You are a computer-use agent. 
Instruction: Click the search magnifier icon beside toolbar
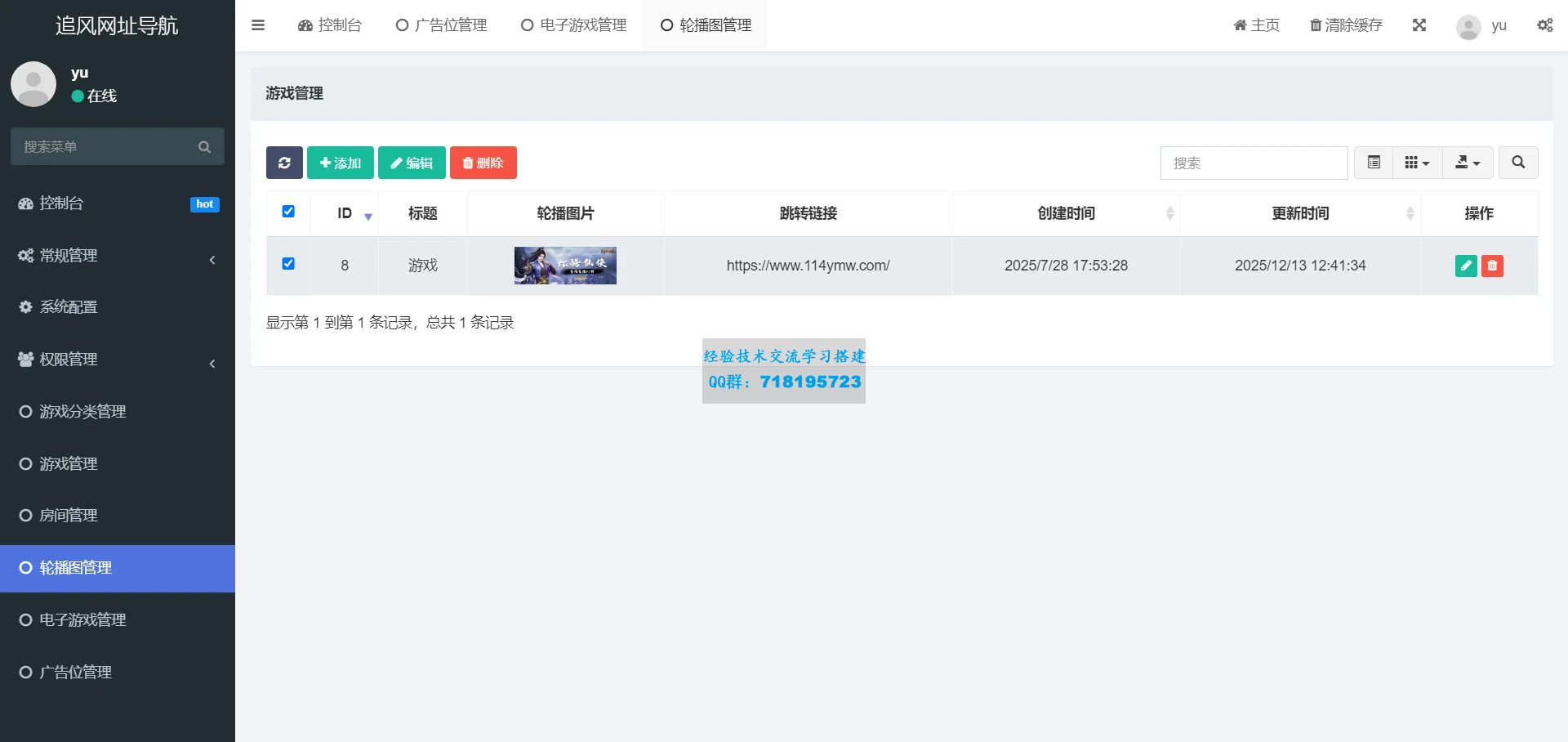tap(1518, 163)
